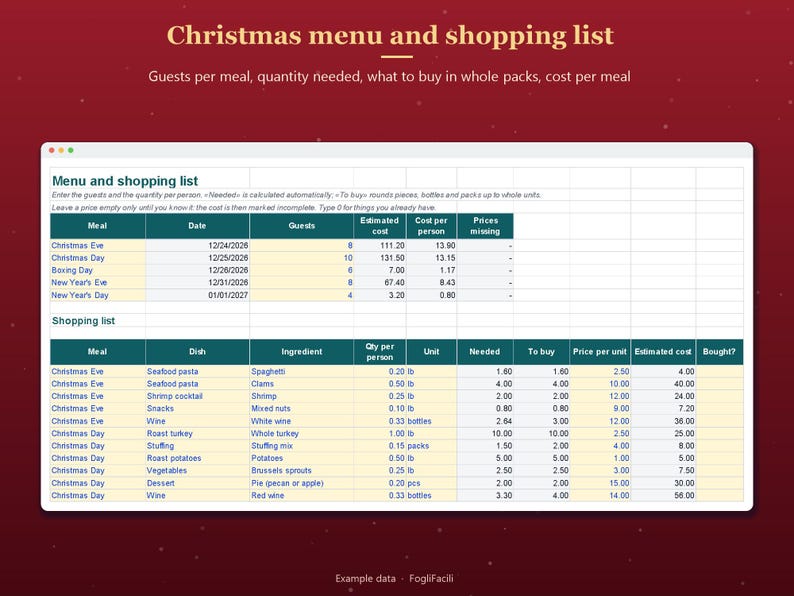
Task: Select the guests cell showing 10
Action: pos(302,258)
